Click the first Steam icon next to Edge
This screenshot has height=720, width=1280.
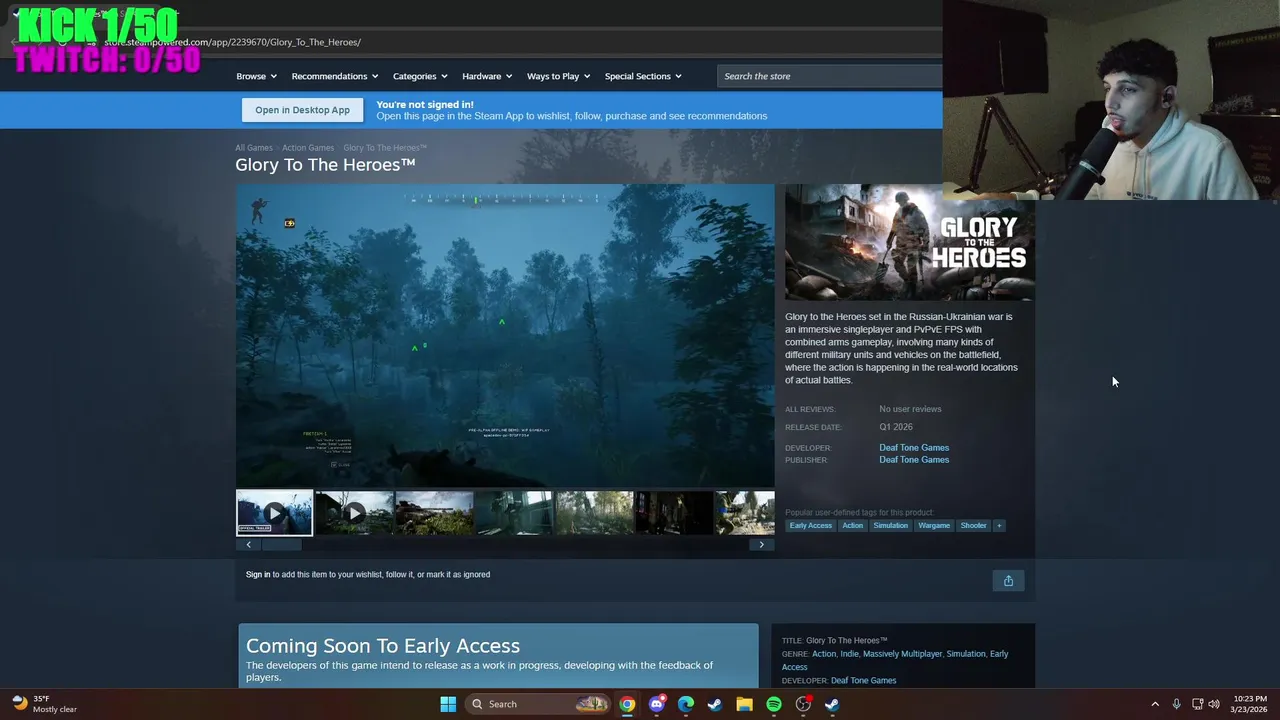(715, 704)
